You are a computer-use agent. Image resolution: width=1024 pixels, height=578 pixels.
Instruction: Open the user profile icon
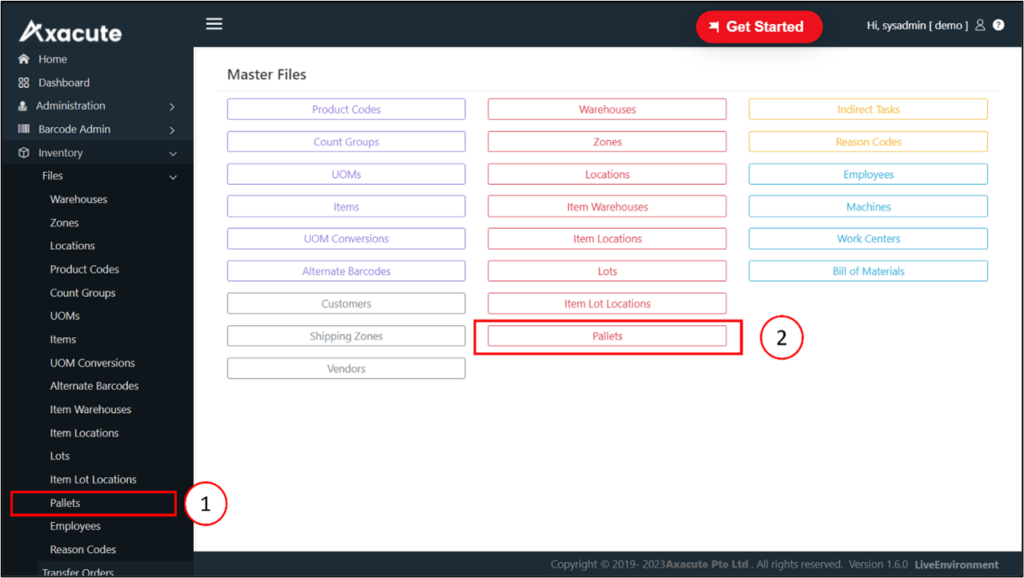[x=980, y=25]
